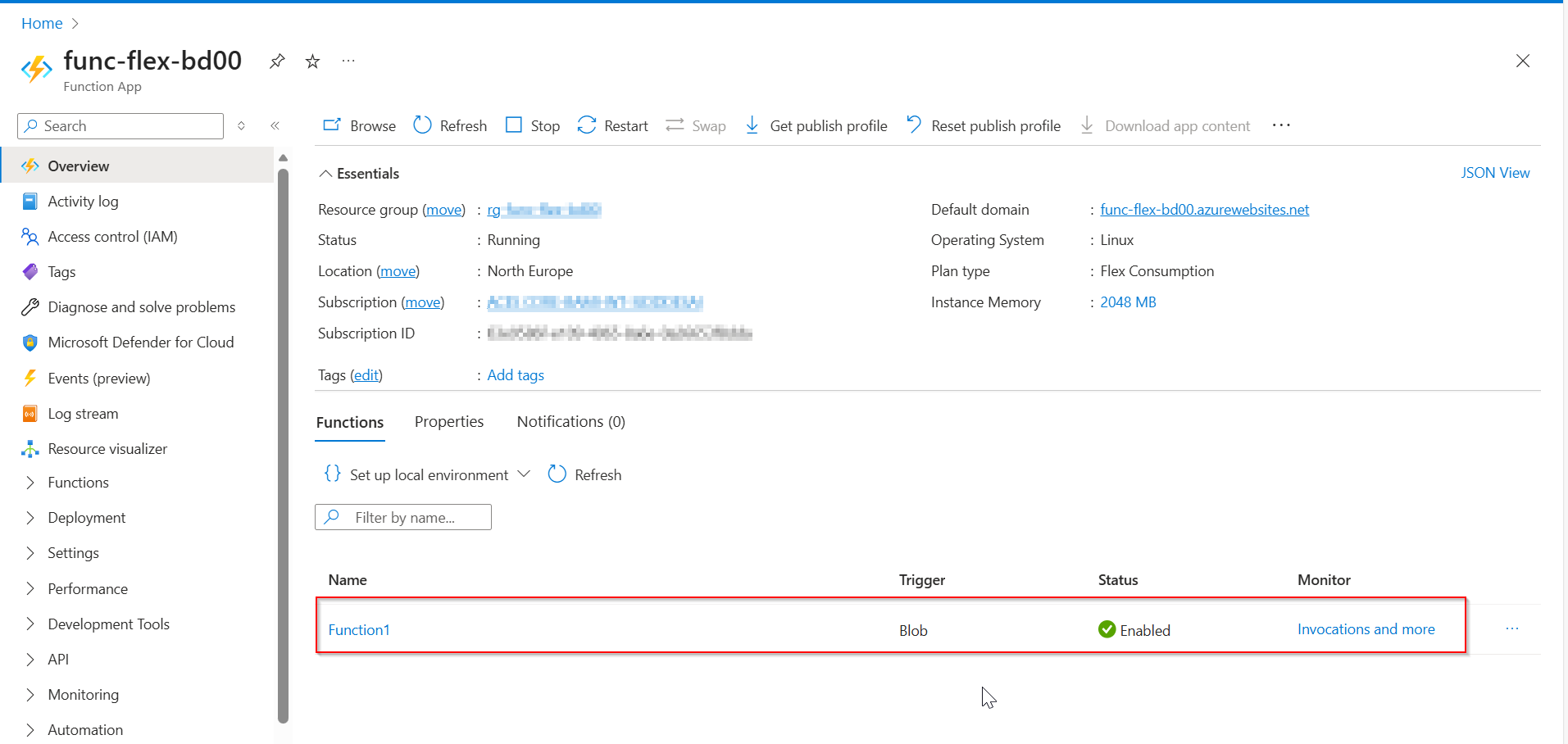Open func-flex-bd00.azurewebsites.net domain link

pyautogui.click(x=1204, y=210)
